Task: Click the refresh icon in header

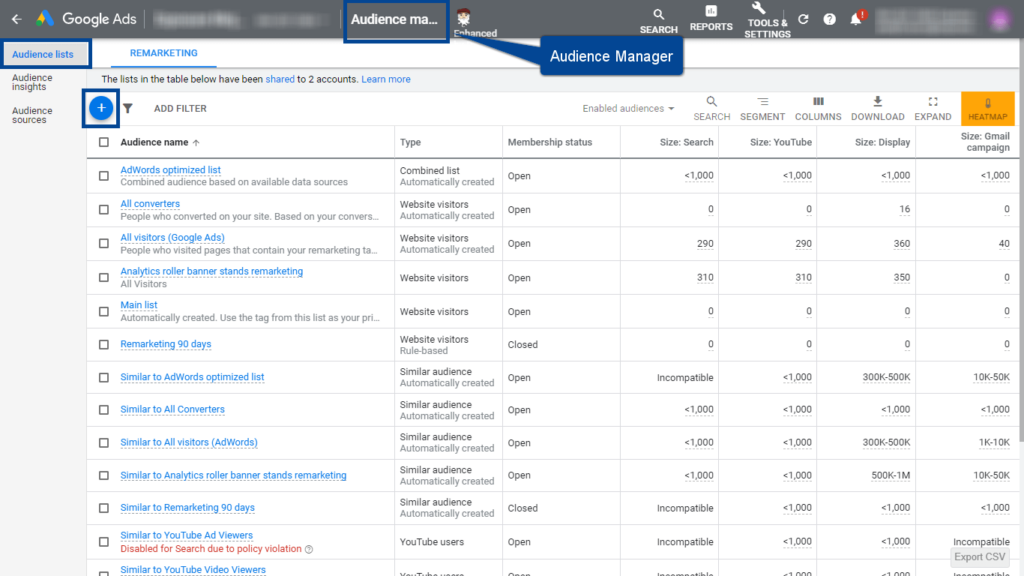Action: click(x=803, y=19)
